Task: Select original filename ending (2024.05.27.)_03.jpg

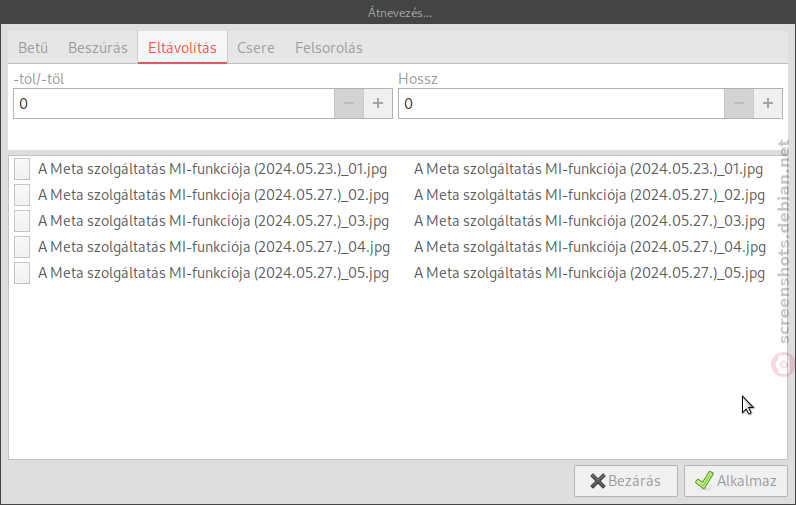Action: click(x=213, y=221)
